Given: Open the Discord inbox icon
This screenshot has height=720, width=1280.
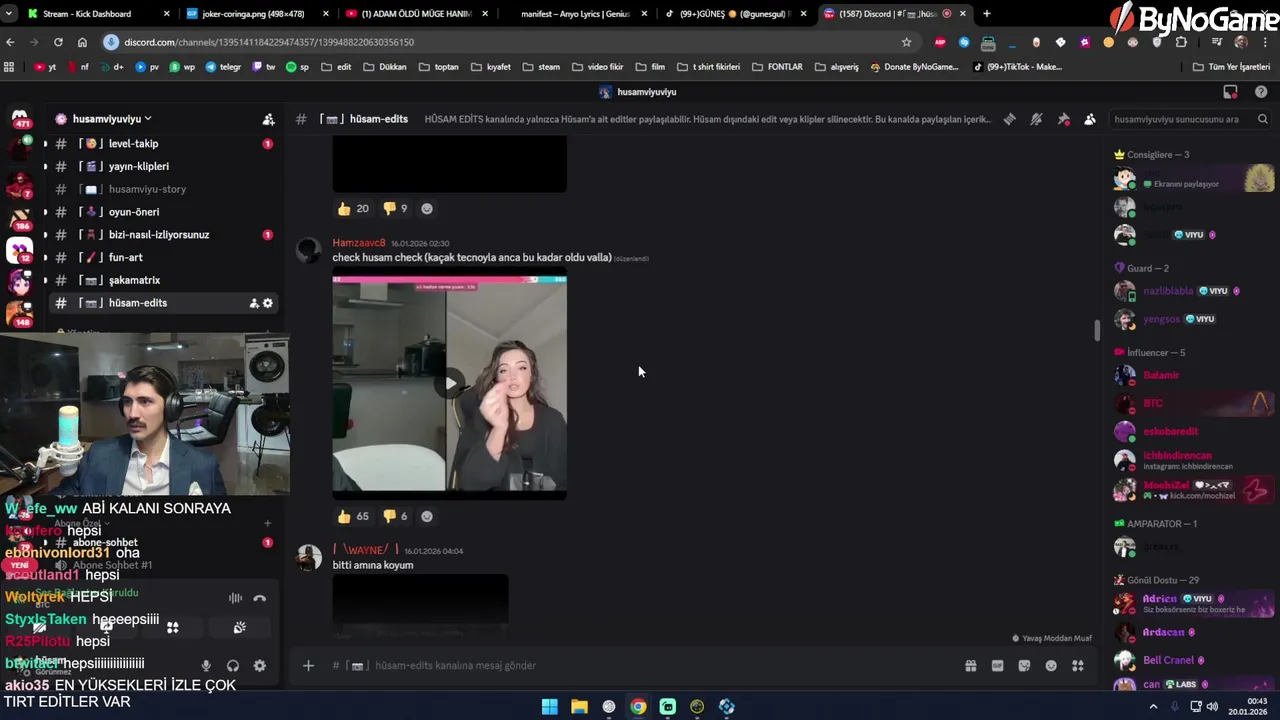Looking at the screenshot, I should pyautogui.click(x=1231, y=92).
